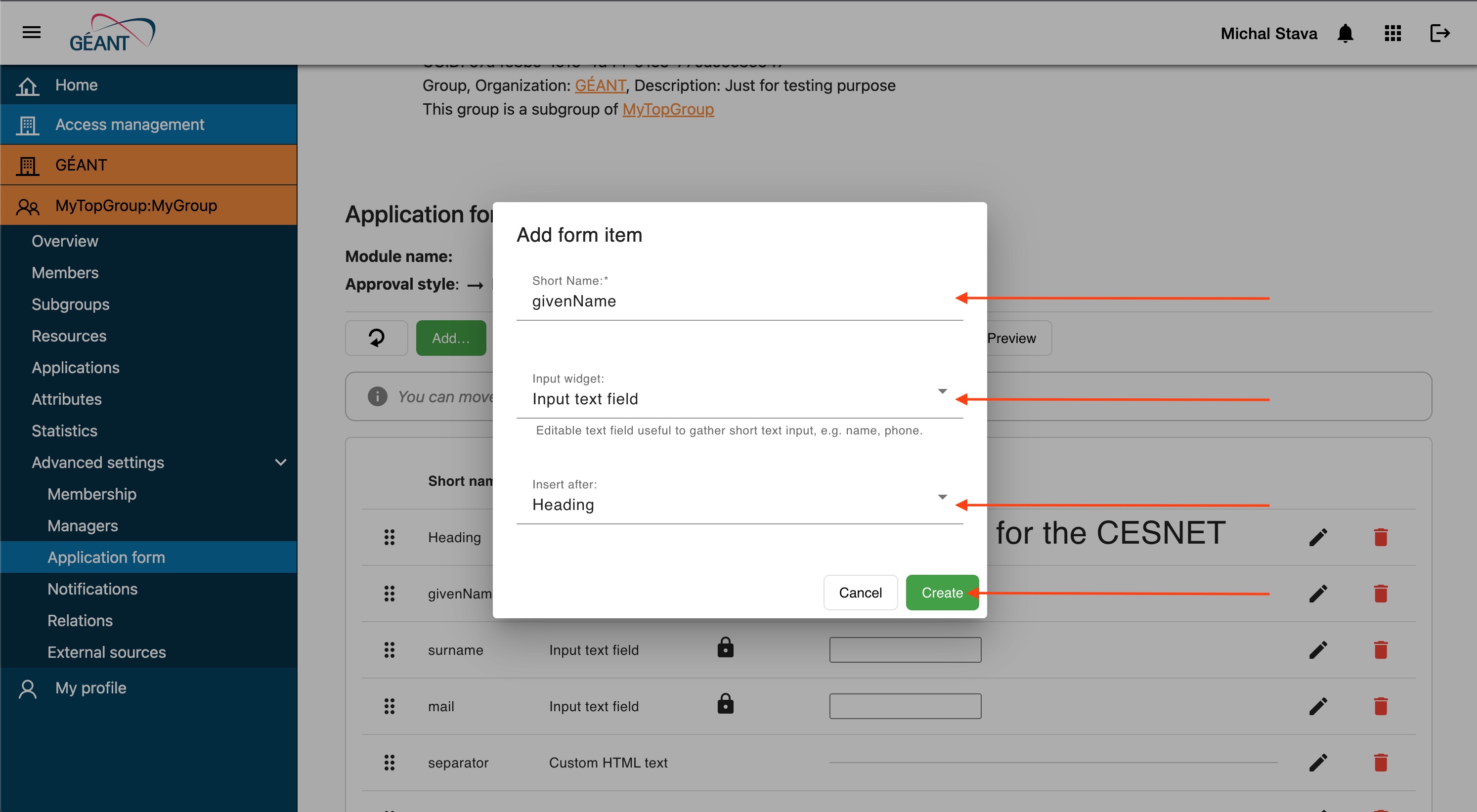Edit the givenName row with pencil icon
The width and height of the screenshot is (1477, 812).
pyautogui.click(x=1318, y=594)
